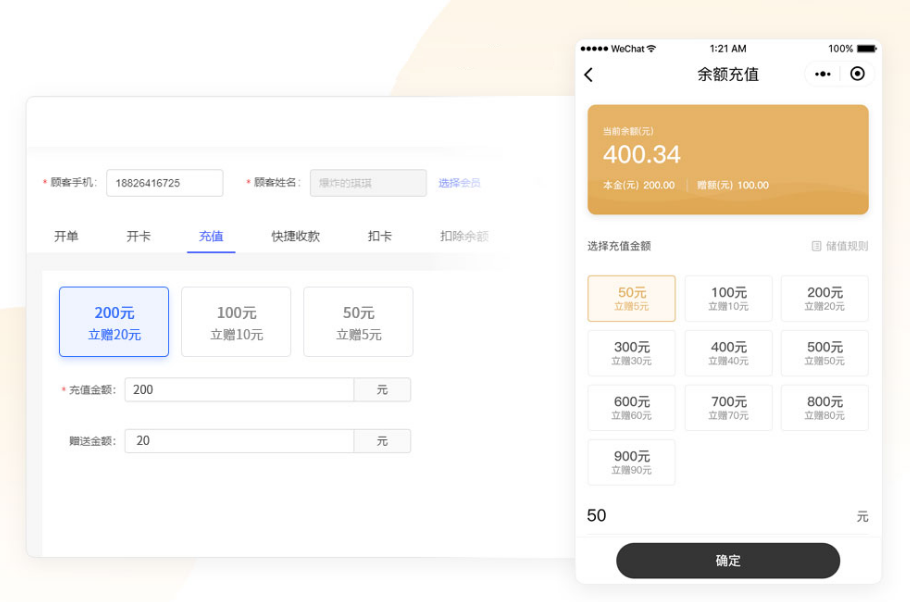The width and height of the screenshot is (910, 602).
Task: Select 100元 立赠10元 option in mobile app
Action: (x=728, y=298)
